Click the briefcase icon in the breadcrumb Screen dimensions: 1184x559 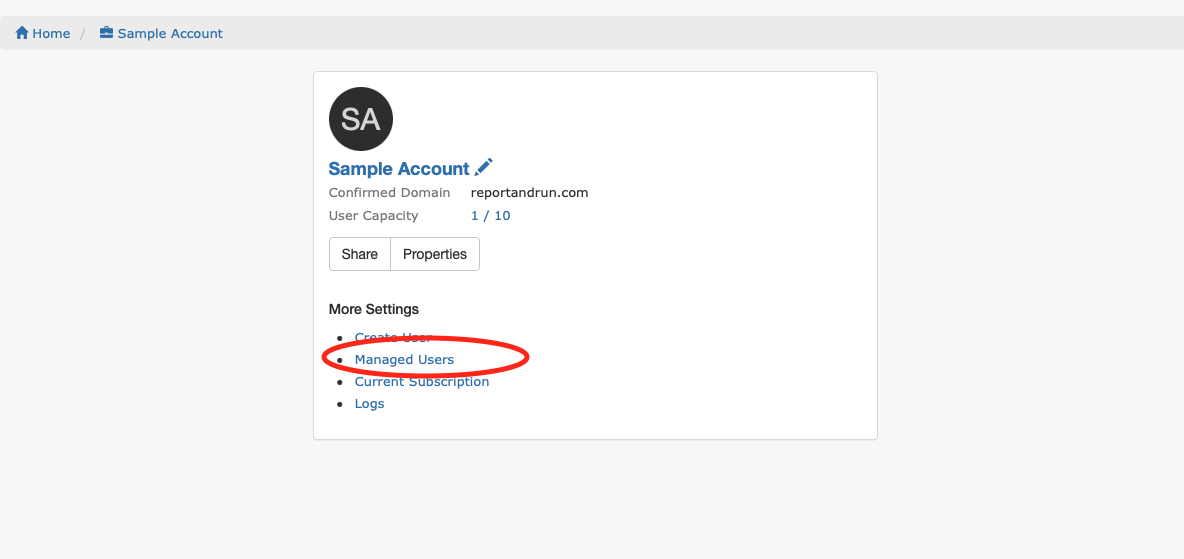pyautogui.click(x=106, y=33)
